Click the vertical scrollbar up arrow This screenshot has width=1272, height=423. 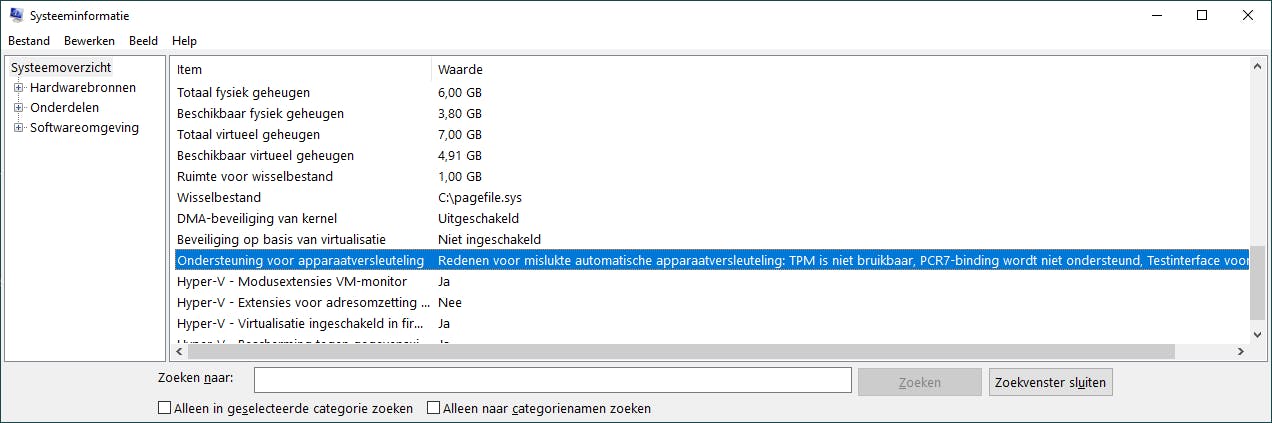pyautogui.click(x=1257, y=67)
